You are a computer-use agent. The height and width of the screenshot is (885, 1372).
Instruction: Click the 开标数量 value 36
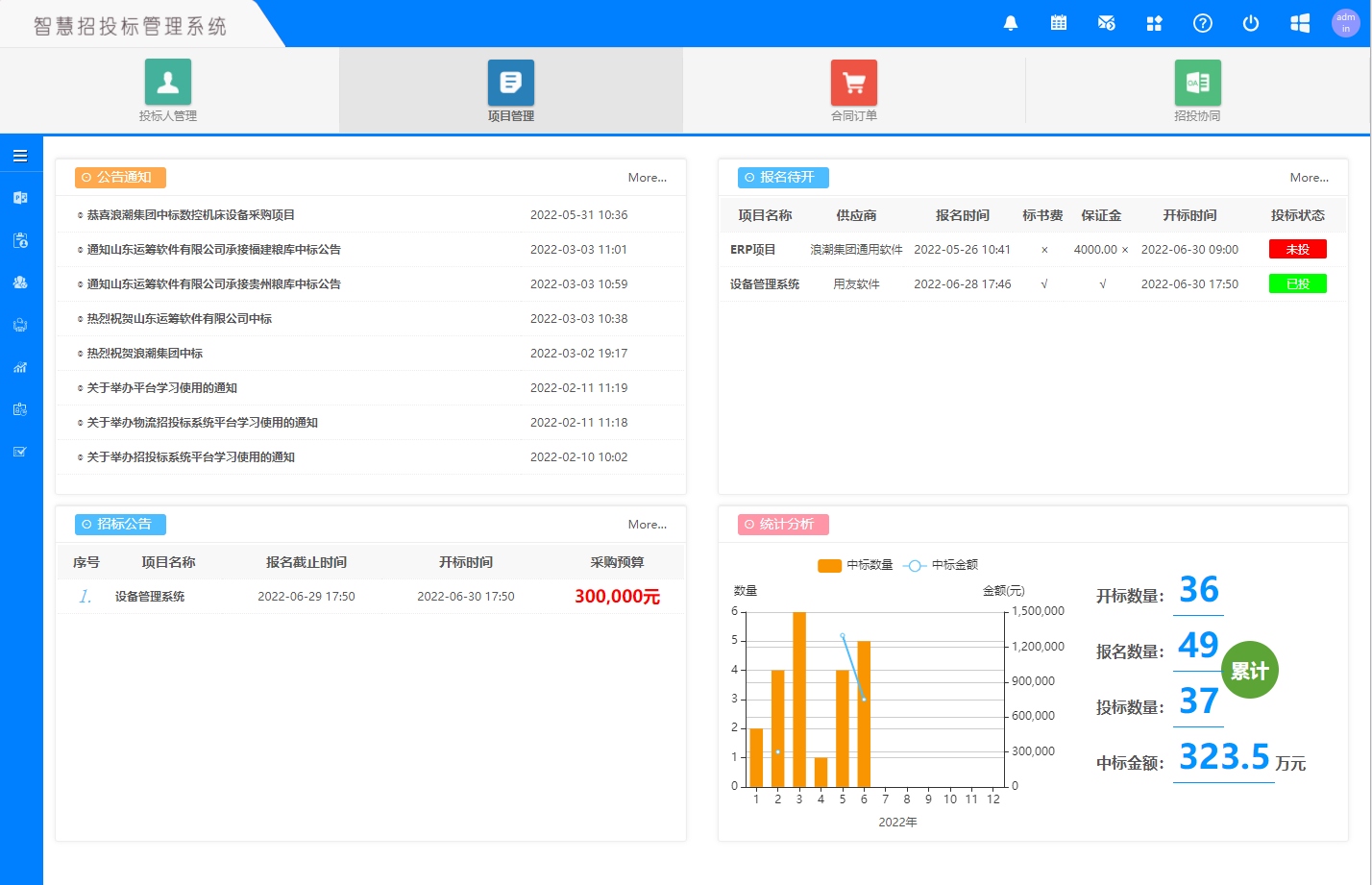[1199, 589]
